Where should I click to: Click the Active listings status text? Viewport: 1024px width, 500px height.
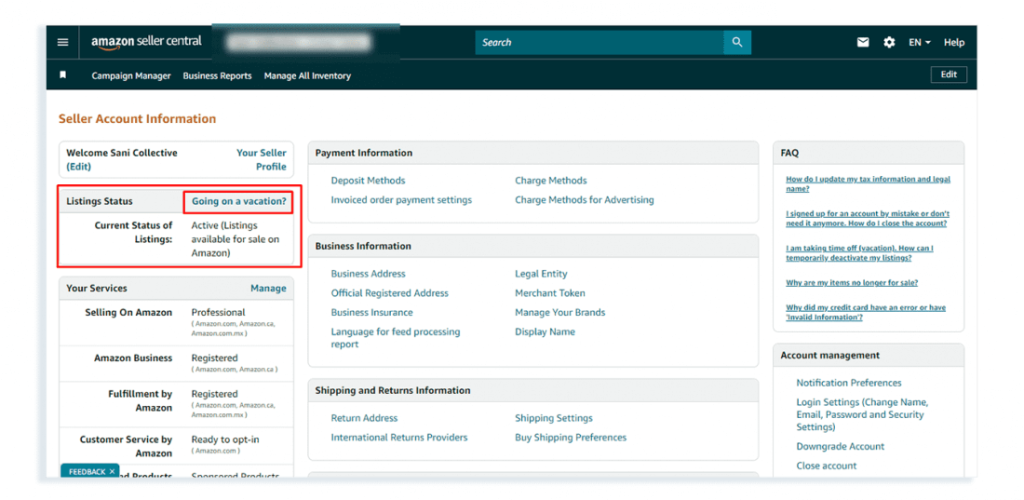click(235, 239)
